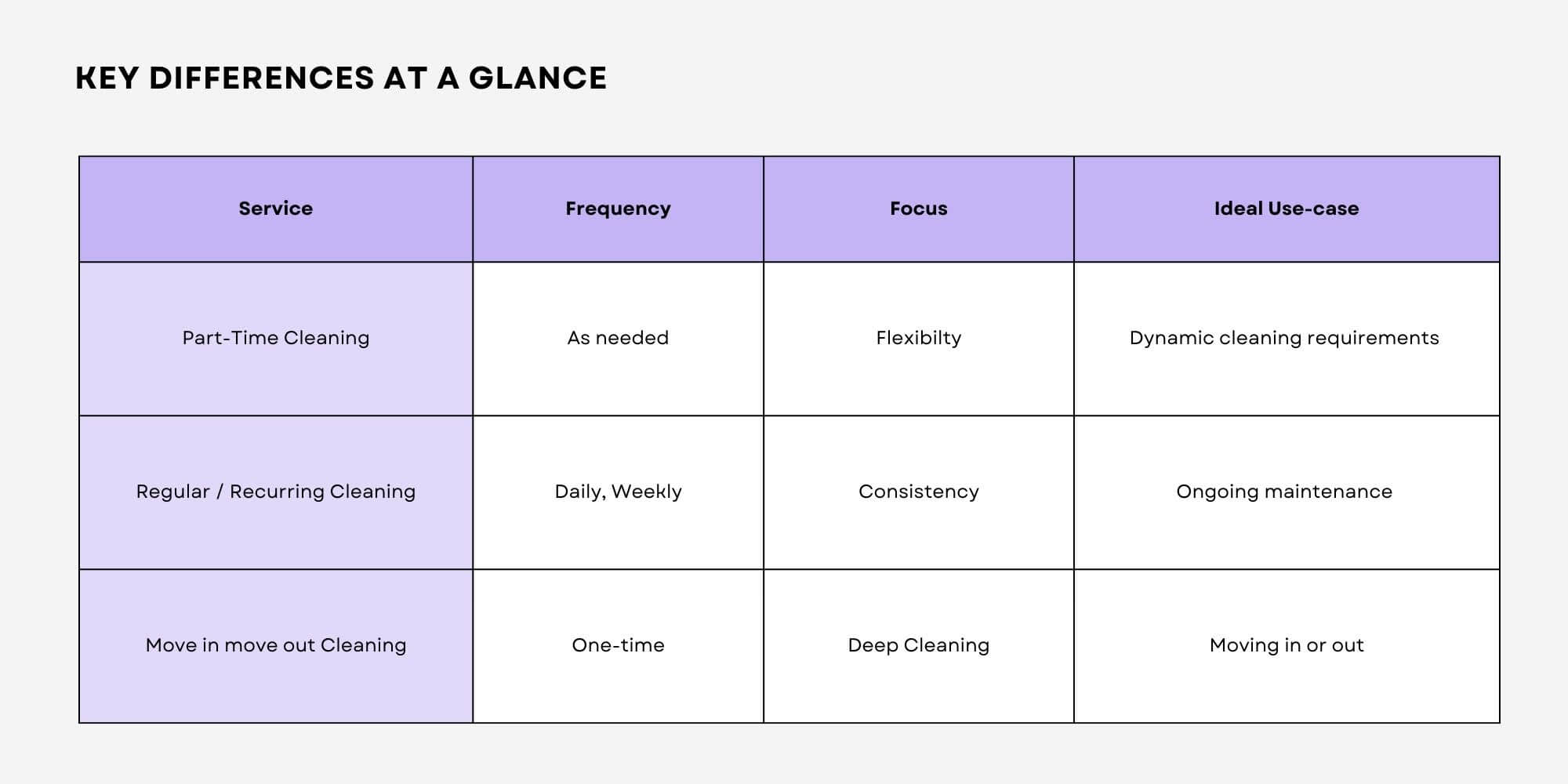Click the Focus column header
This screenshot has height=784, width=1568.
[x=918, y=209]
